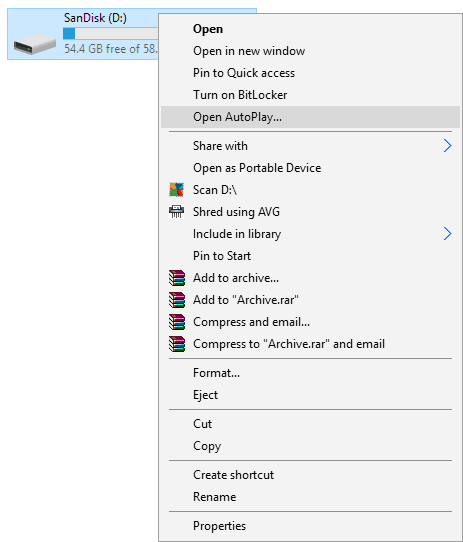Select Shred using AVG
The image size is (463, 542).
click(x=311, y=212)
